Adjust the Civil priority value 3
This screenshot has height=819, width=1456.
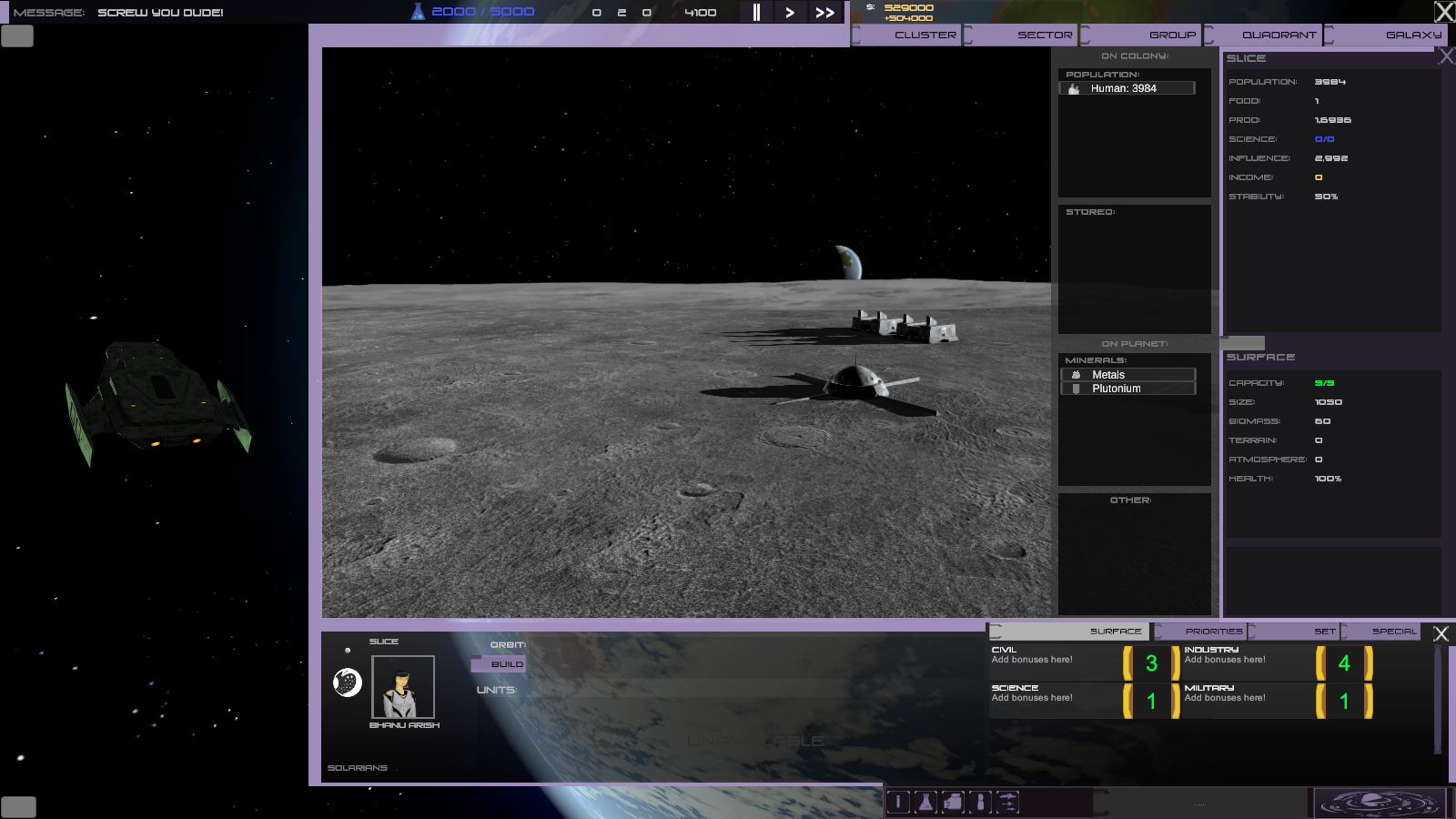(1151, 663)
